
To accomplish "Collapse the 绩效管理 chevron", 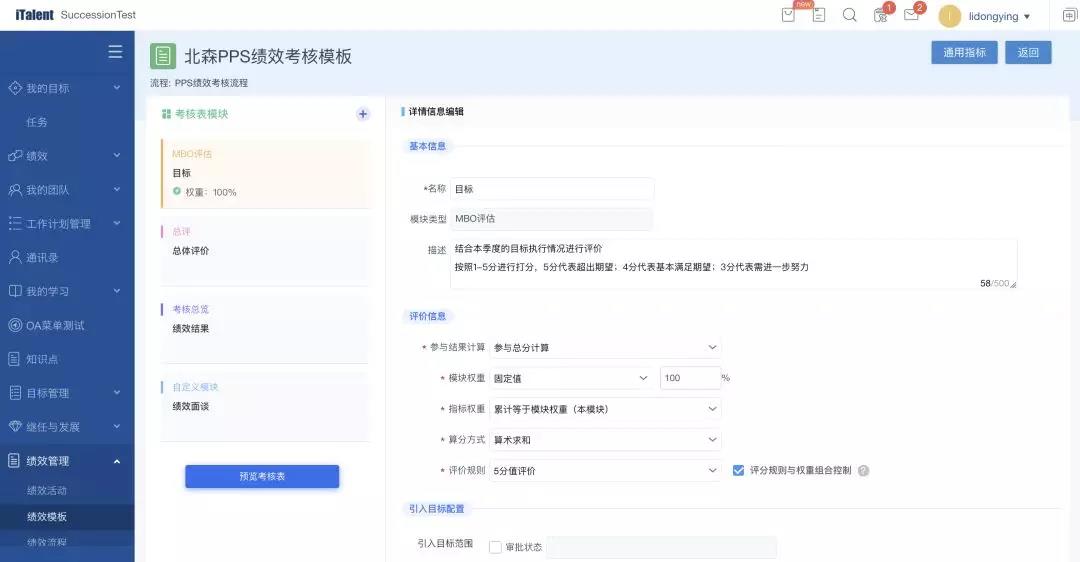I will point(116,461).
